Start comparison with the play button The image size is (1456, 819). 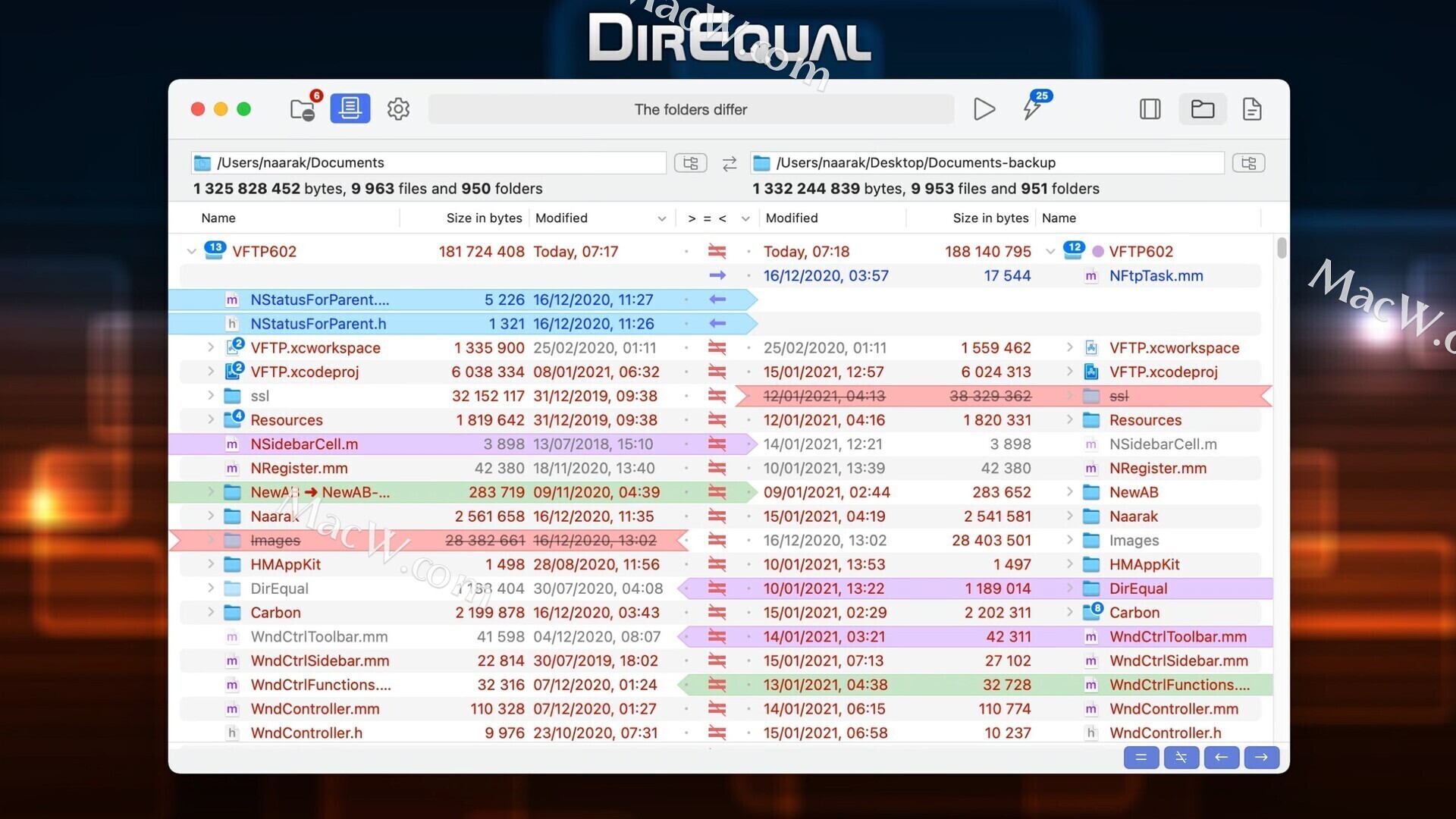click(984, 109)
